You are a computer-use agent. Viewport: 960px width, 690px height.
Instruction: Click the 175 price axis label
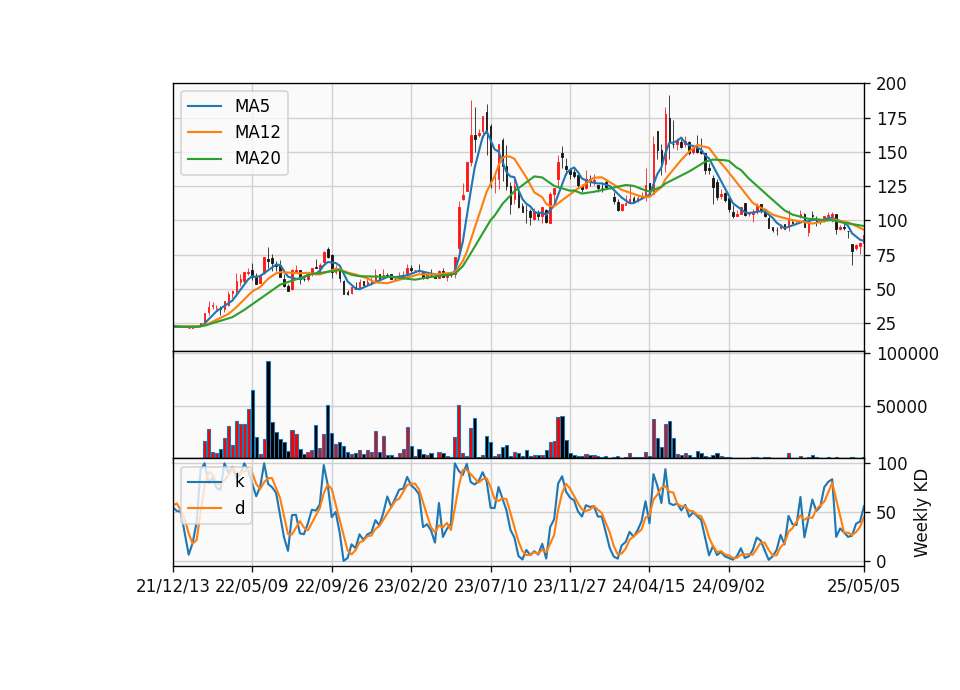coord(891,119)
